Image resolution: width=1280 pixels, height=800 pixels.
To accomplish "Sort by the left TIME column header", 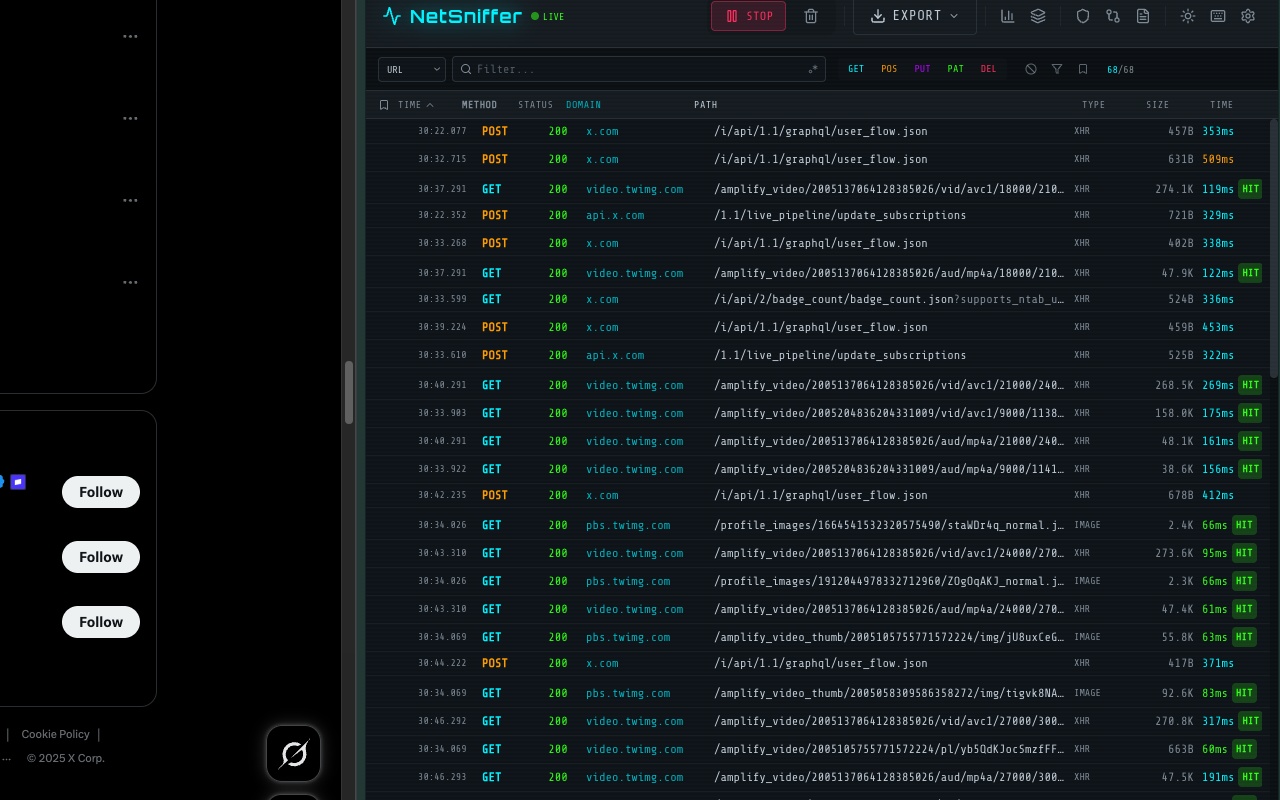I will click(x=416, y=105).
